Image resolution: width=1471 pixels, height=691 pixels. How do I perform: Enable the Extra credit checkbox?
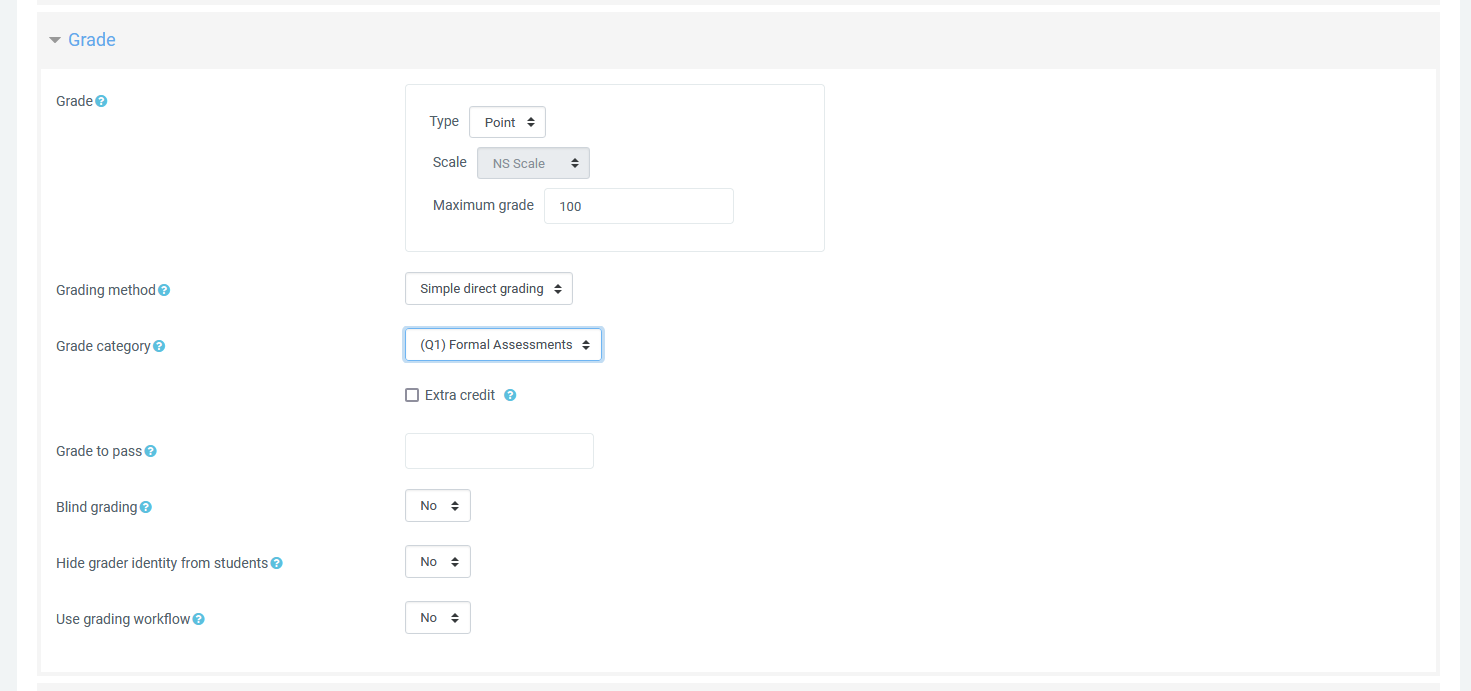click(x=412, y=395)
